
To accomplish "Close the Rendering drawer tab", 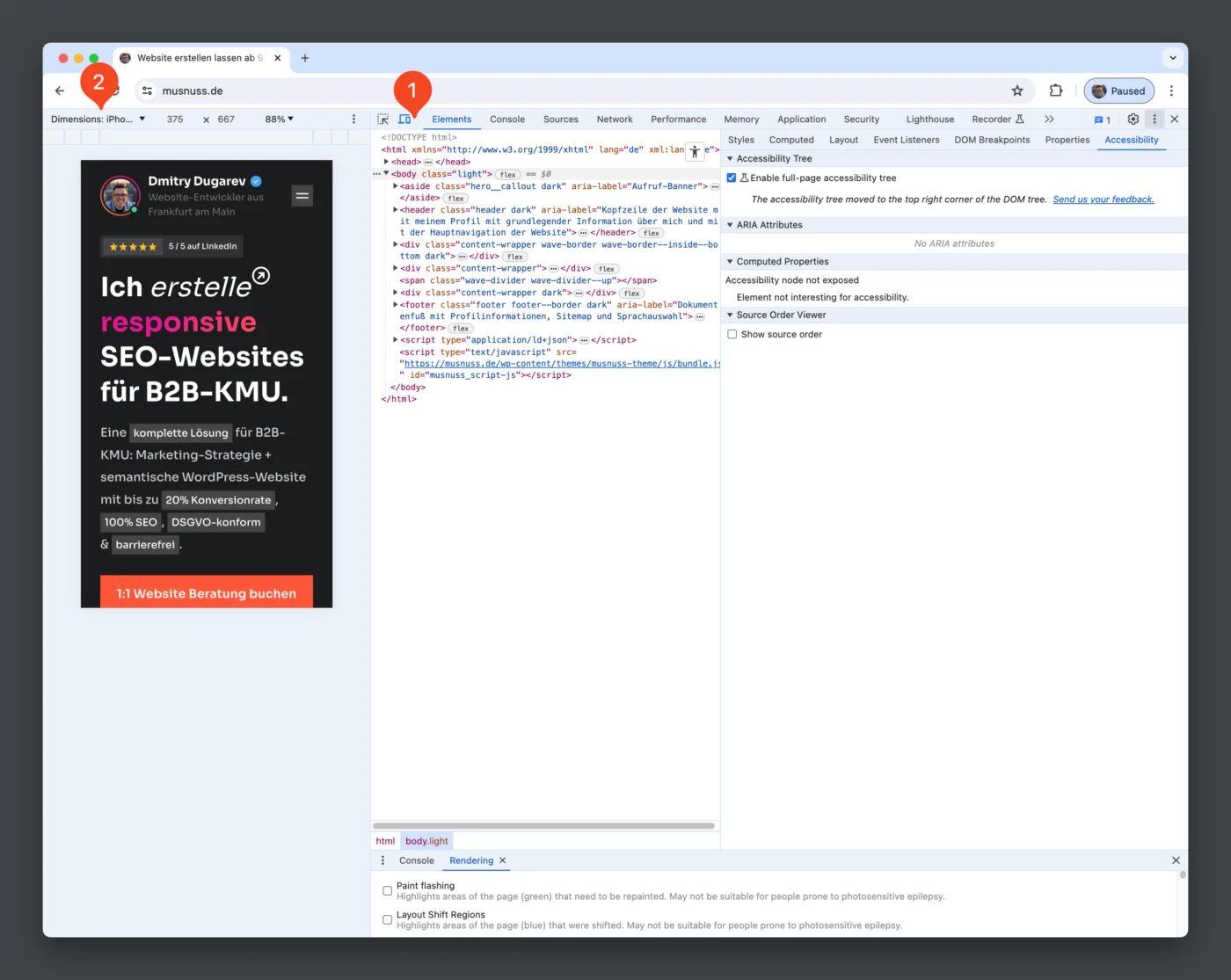I will click(x=503, y=860).
